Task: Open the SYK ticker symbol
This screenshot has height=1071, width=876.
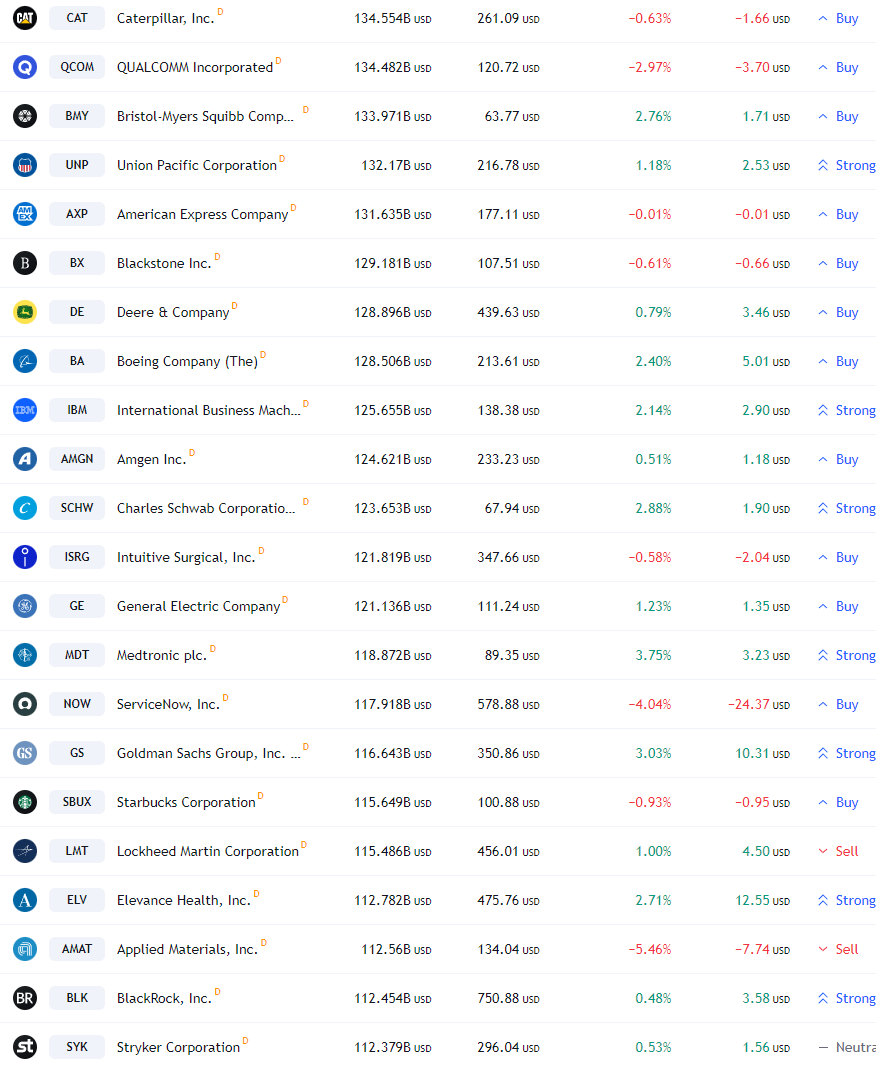Action: click(x=77, y=1047)
